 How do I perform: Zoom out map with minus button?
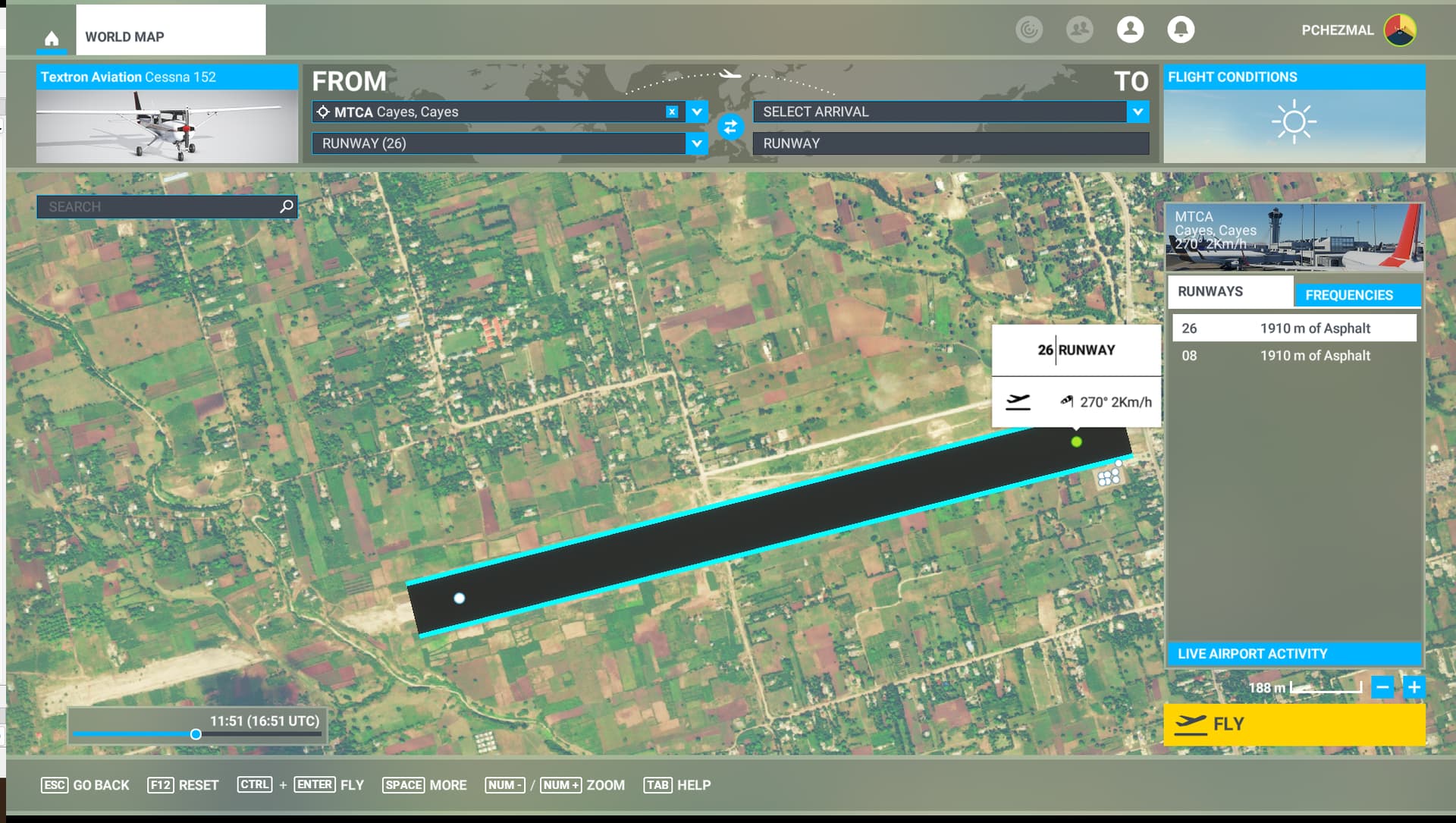(x=1382, y=687)
